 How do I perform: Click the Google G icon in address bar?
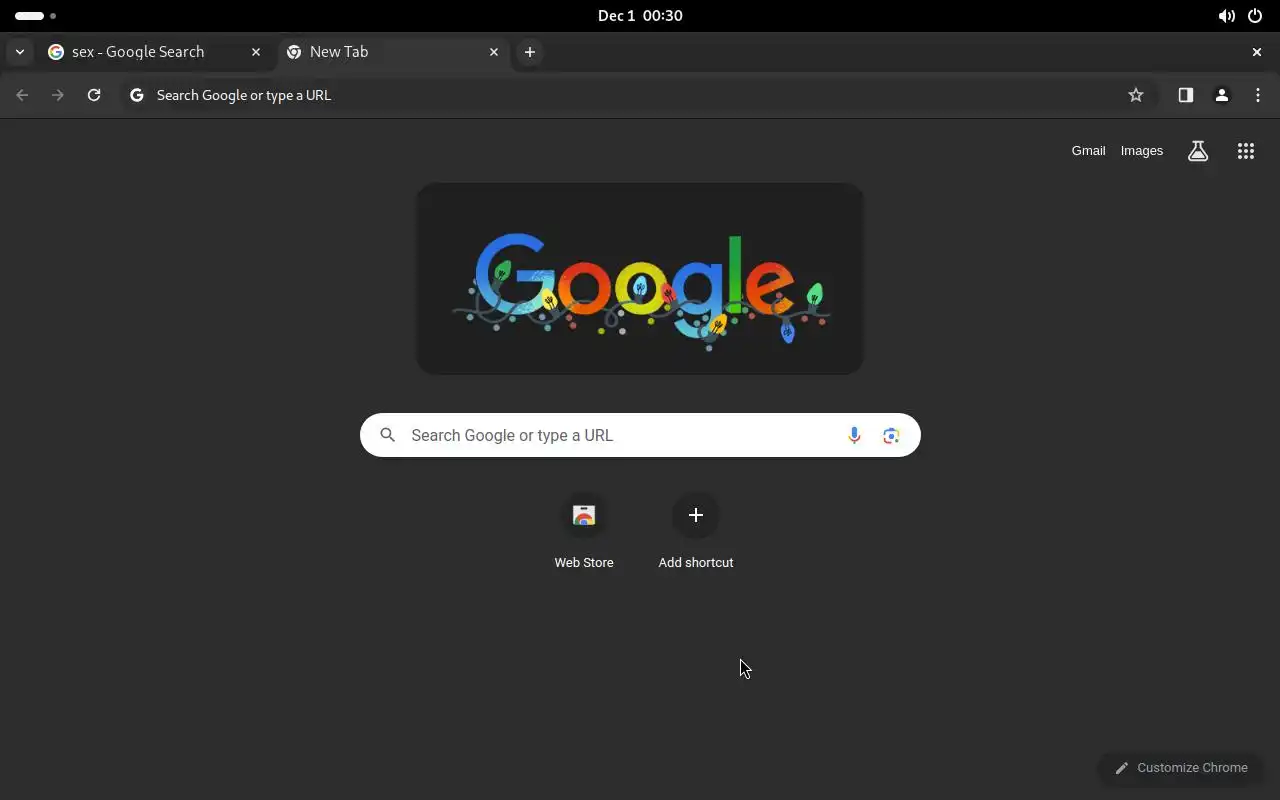pyautogui.click(x=137, y=95)
